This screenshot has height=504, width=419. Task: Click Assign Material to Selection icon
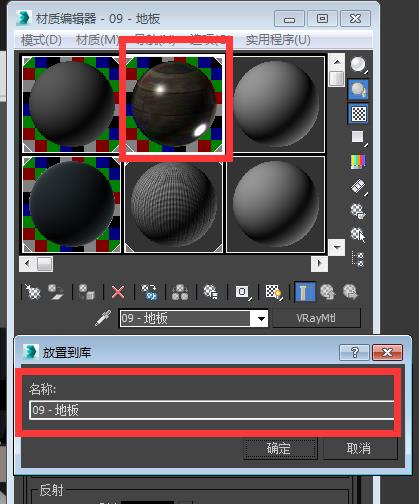[86, 292]
